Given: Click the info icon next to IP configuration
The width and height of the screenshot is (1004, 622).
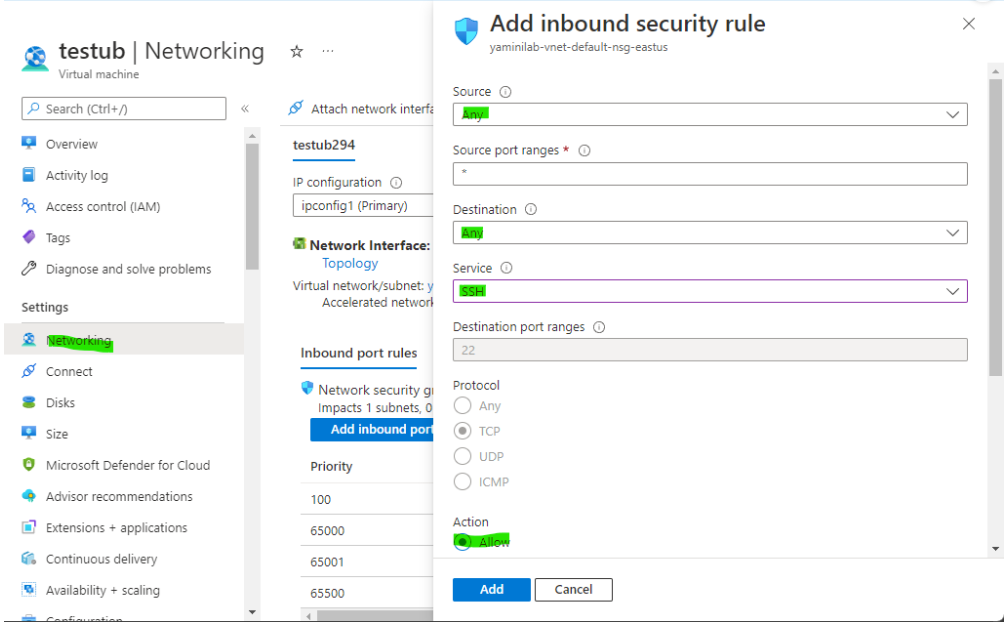Looking at the screenshot, I should 396,183.
